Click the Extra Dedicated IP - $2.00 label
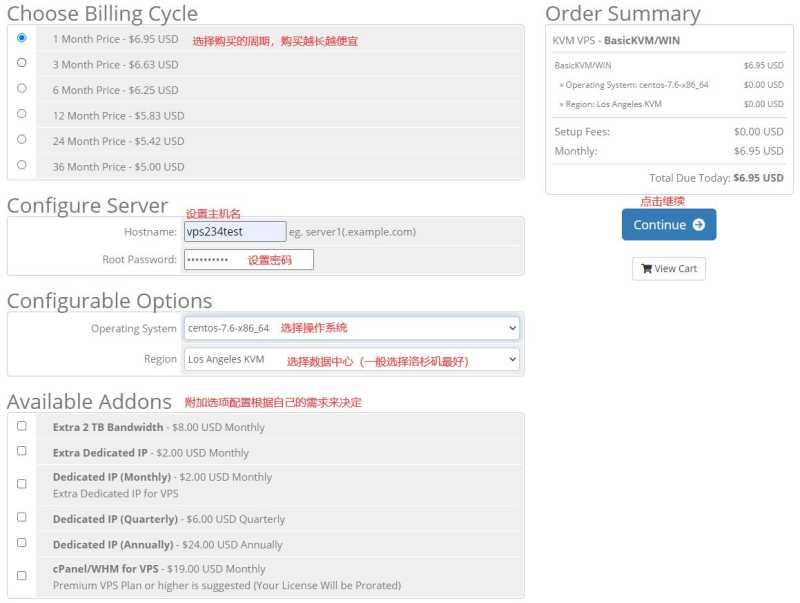The height and width of the screenshot is (603, 800). (151, 453)
